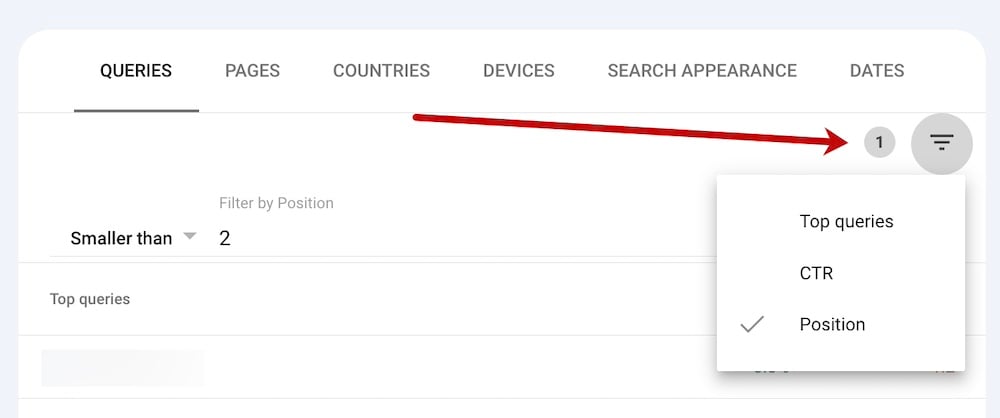Image resolution: width=1000 pixels, height=418 pixels.
Task: View the DATES tab
Action: pyautogui.click(x=877, y=71)
